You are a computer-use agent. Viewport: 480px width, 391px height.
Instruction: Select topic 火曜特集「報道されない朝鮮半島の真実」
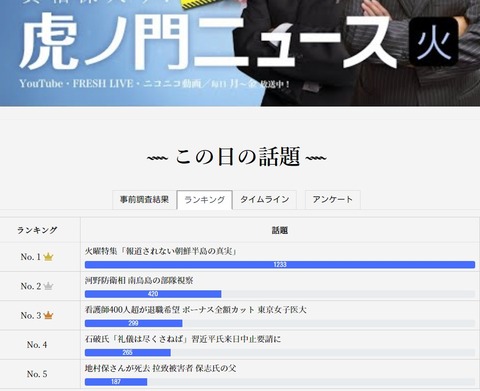point(161,251)
